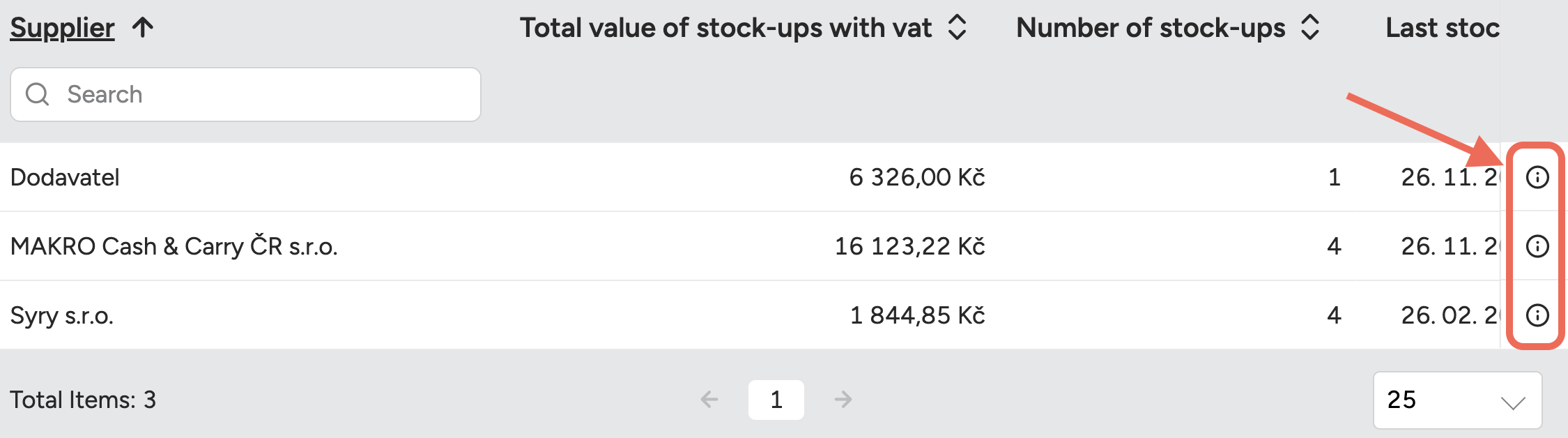Click the Last stock-up column header
Screen dimensions: 1568x438
(1442, 28)
